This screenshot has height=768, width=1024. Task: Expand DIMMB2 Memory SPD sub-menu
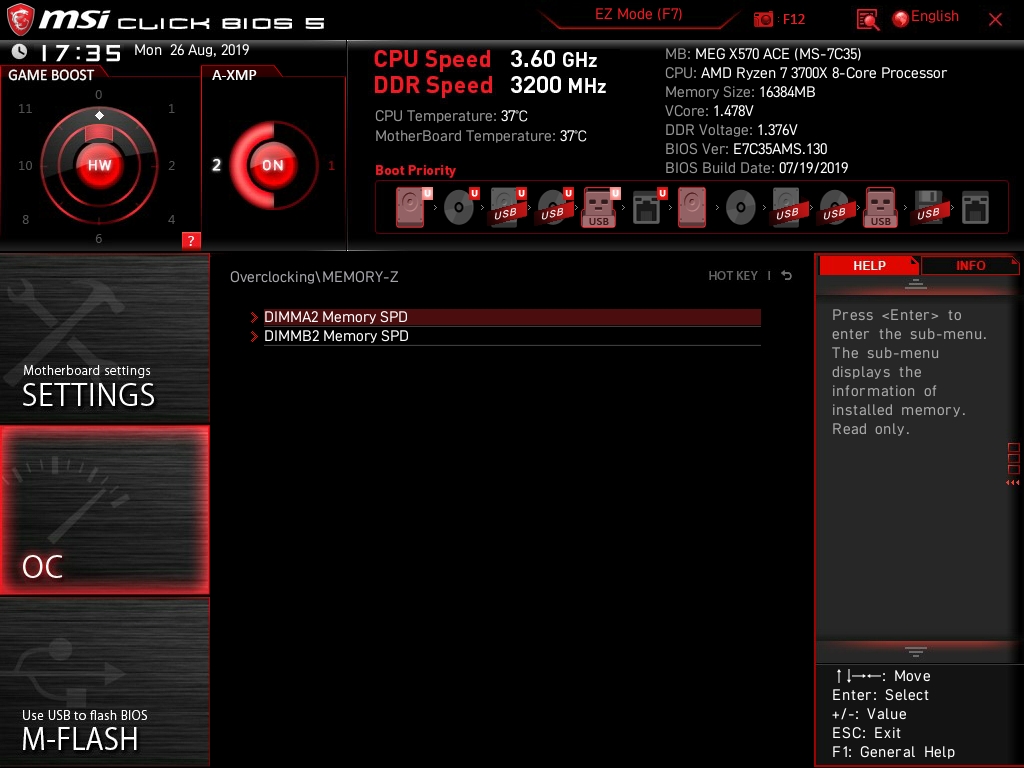(x=512, y=336)
